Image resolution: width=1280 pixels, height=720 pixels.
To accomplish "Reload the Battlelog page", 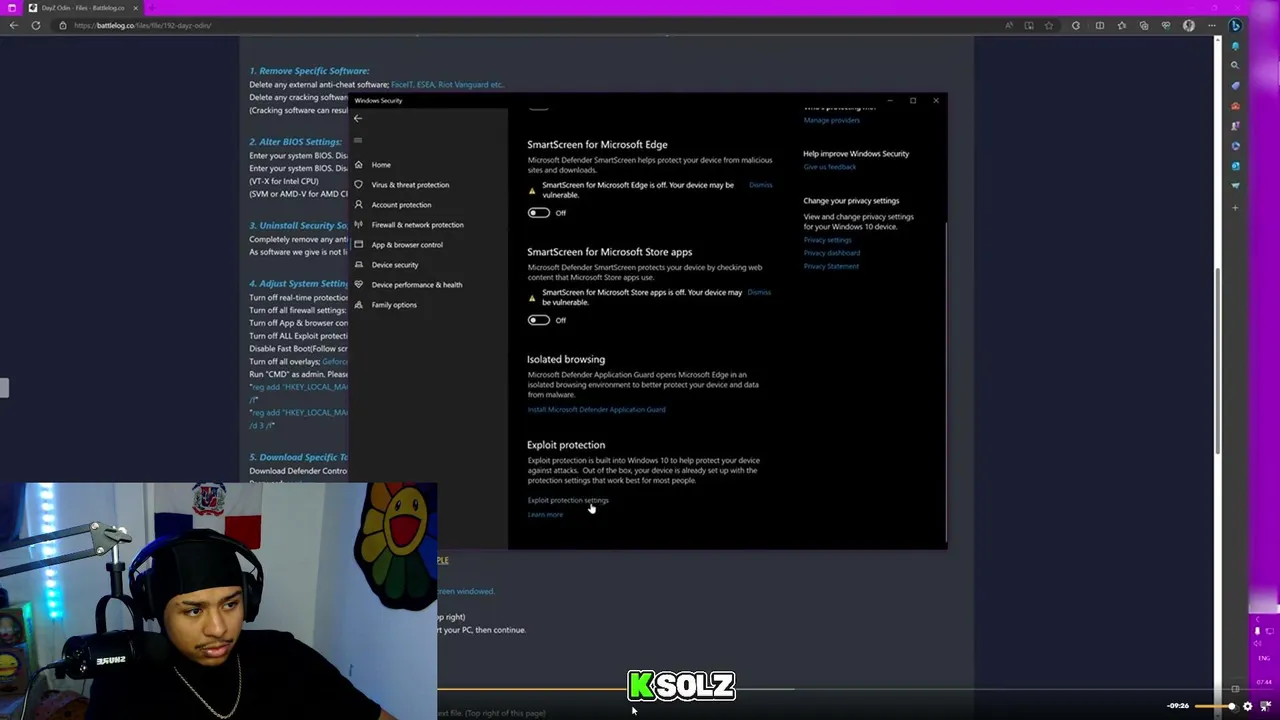I will [x=36, y=25].
